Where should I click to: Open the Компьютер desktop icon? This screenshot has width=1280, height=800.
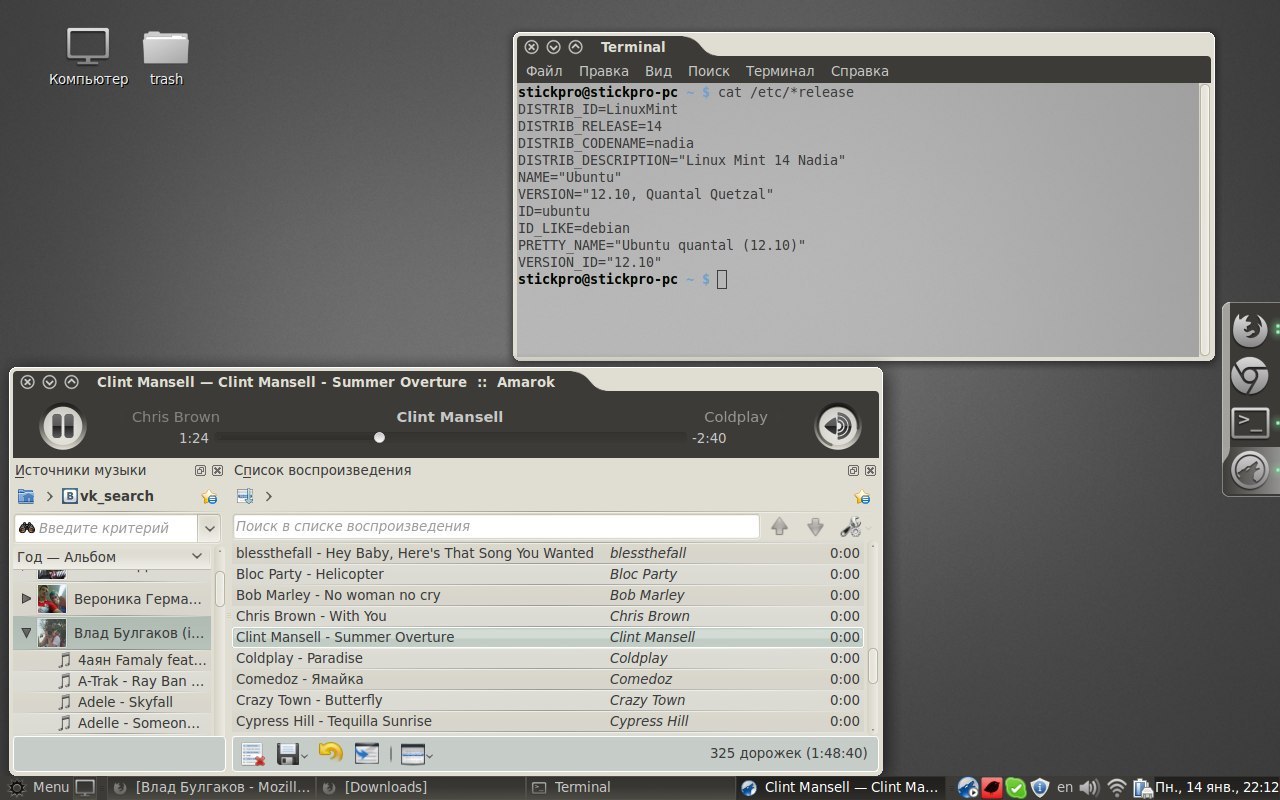pos(88,58)
